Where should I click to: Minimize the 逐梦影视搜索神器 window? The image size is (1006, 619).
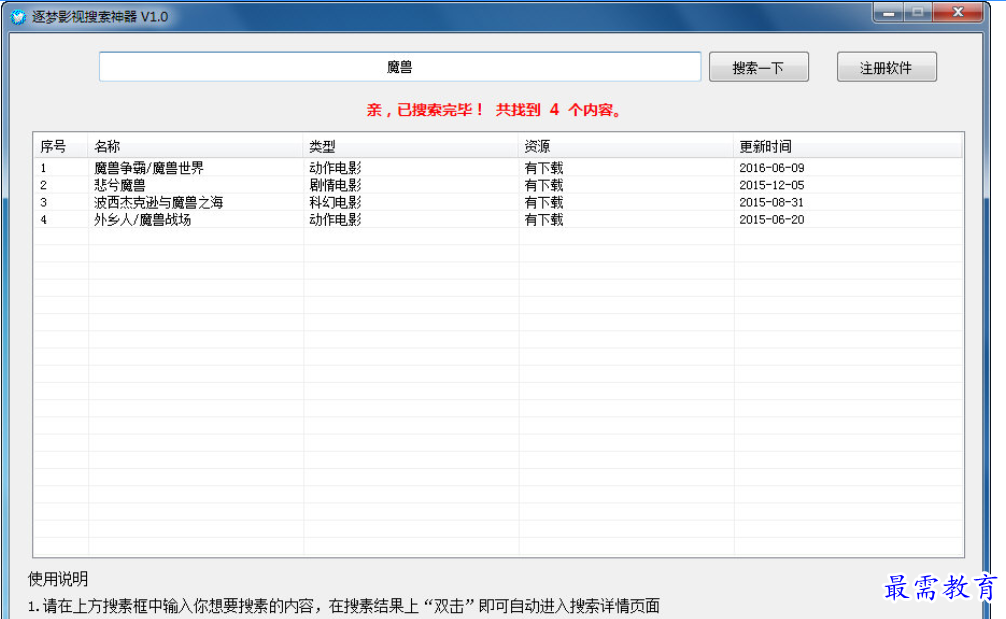(x=887, y=12)
